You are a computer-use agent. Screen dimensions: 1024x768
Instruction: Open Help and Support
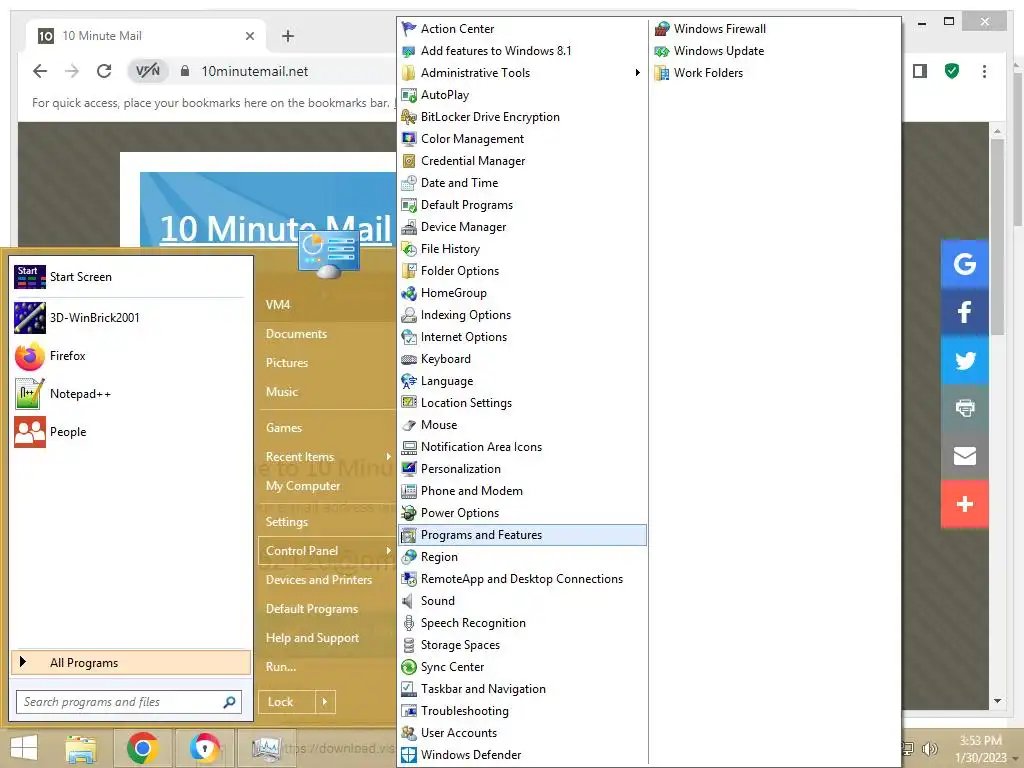pos(312,638)
